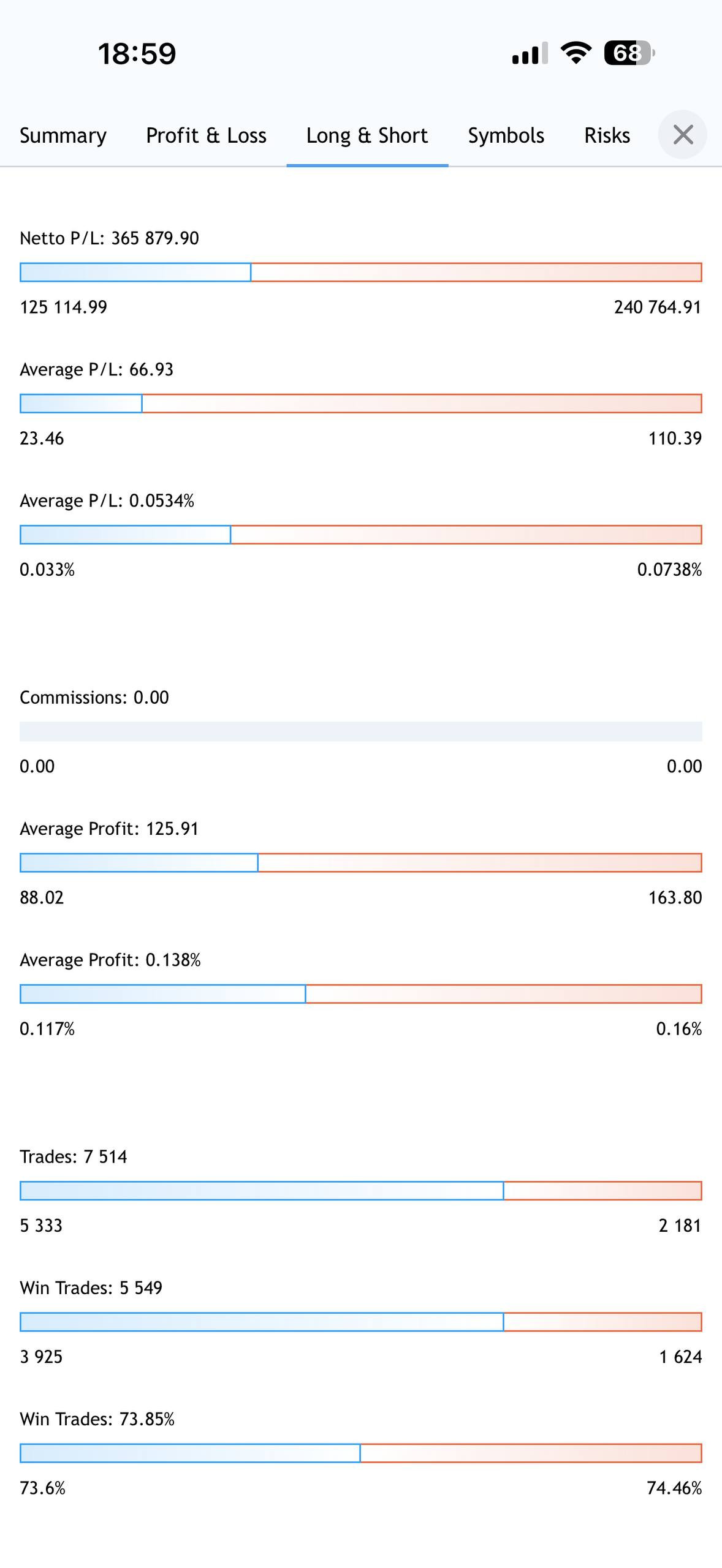Tap the battery indicator in status bar
This screenshot has height=1568, width=722.
click(629, 53)
